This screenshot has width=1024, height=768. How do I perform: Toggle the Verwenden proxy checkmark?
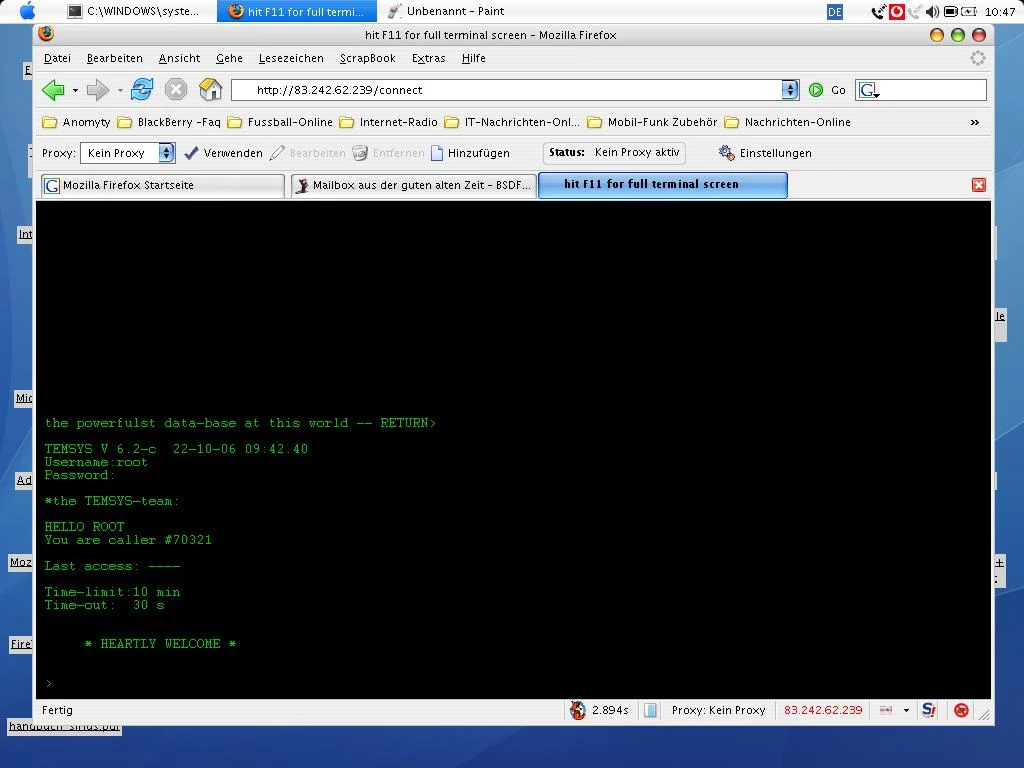pyautogui.click(x=192, y=153)
